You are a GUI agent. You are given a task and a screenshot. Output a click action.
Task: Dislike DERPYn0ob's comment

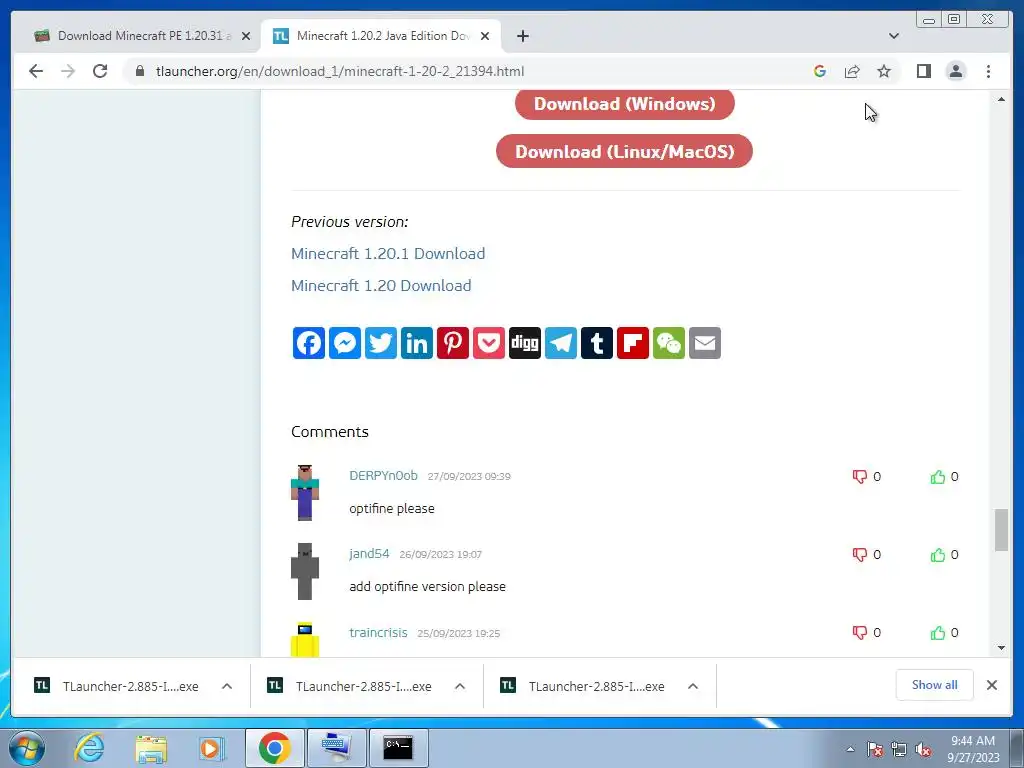pyautogui.click(x=859, y=477)
